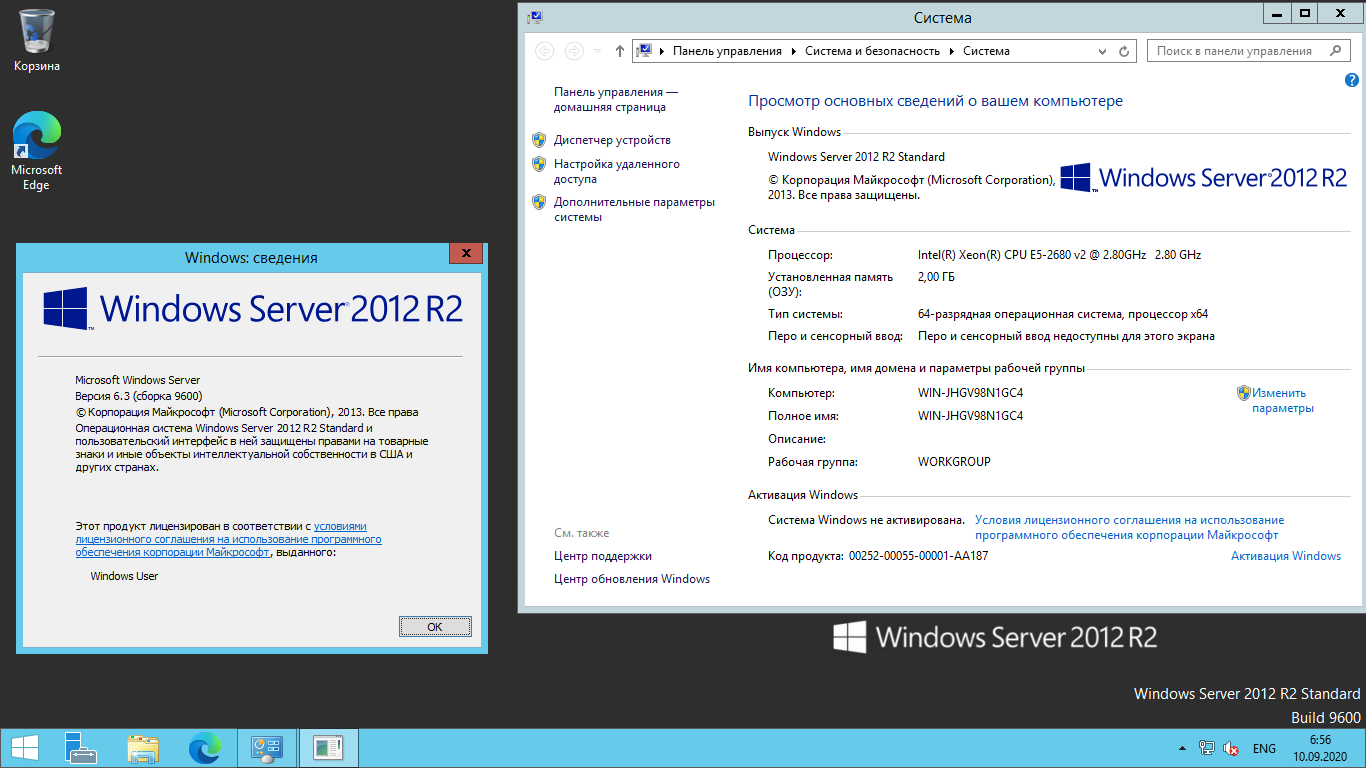Expand address bar history dropdown
Viewport: 1366px width, 768px height.
pyautogui.click(x=1103, y=51)
